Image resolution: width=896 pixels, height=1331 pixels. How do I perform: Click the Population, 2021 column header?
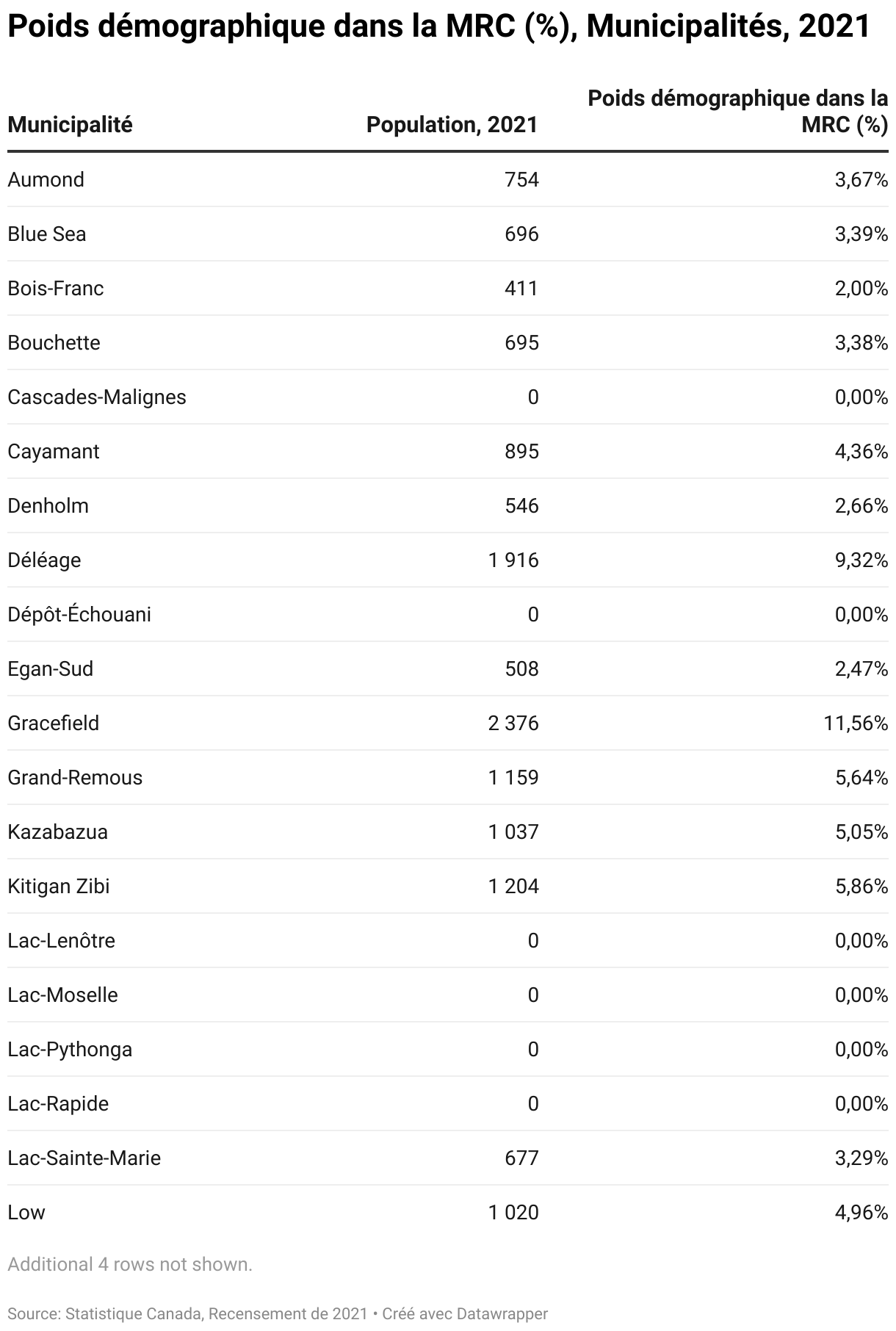point(452,125)
